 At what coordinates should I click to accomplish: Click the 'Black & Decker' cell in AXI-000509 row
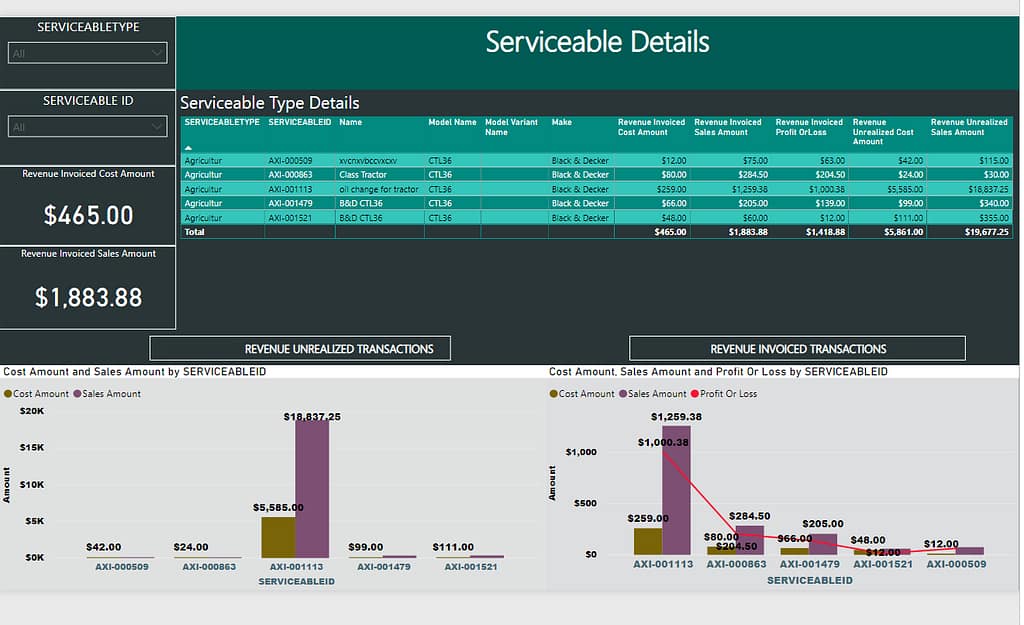click(x=580, y=161)
